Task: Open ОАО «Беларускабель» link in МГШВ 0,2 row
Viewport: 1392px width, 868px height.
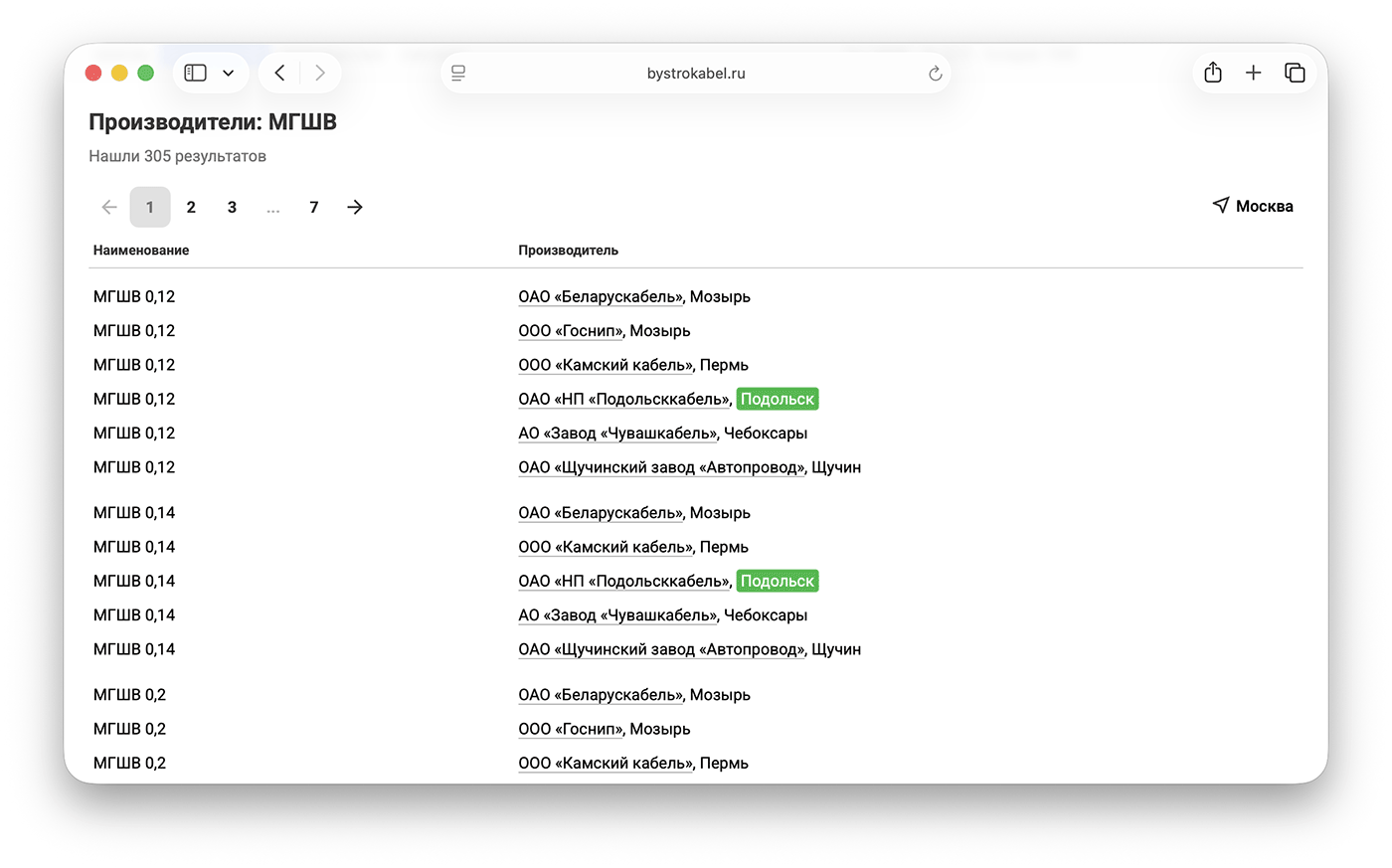Action: (601, 694)
